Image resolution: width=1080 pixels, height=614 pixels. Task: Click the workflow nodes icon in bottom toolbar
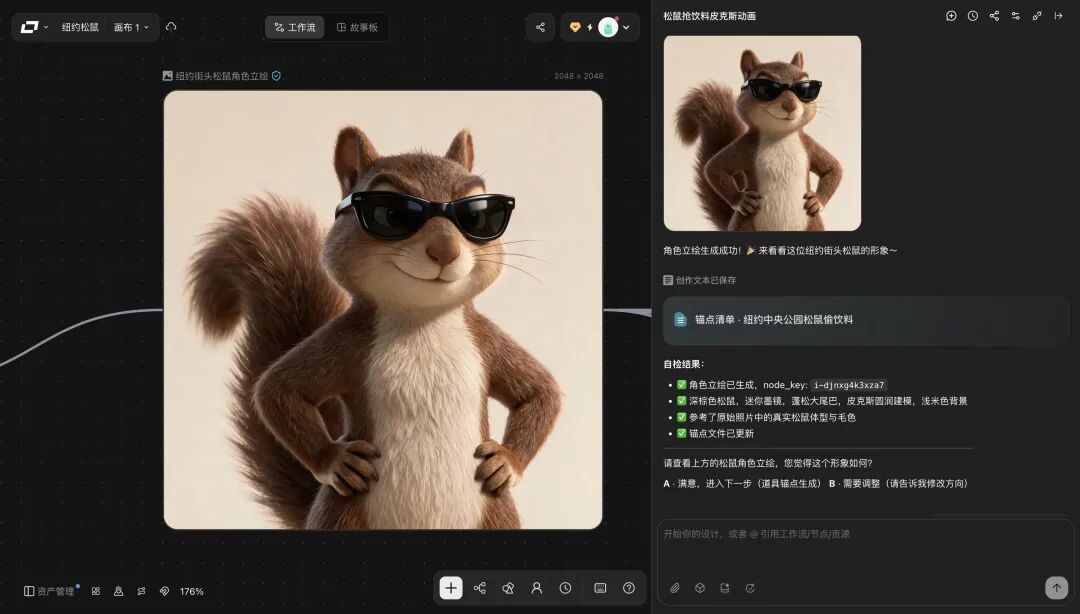[480, 588]
